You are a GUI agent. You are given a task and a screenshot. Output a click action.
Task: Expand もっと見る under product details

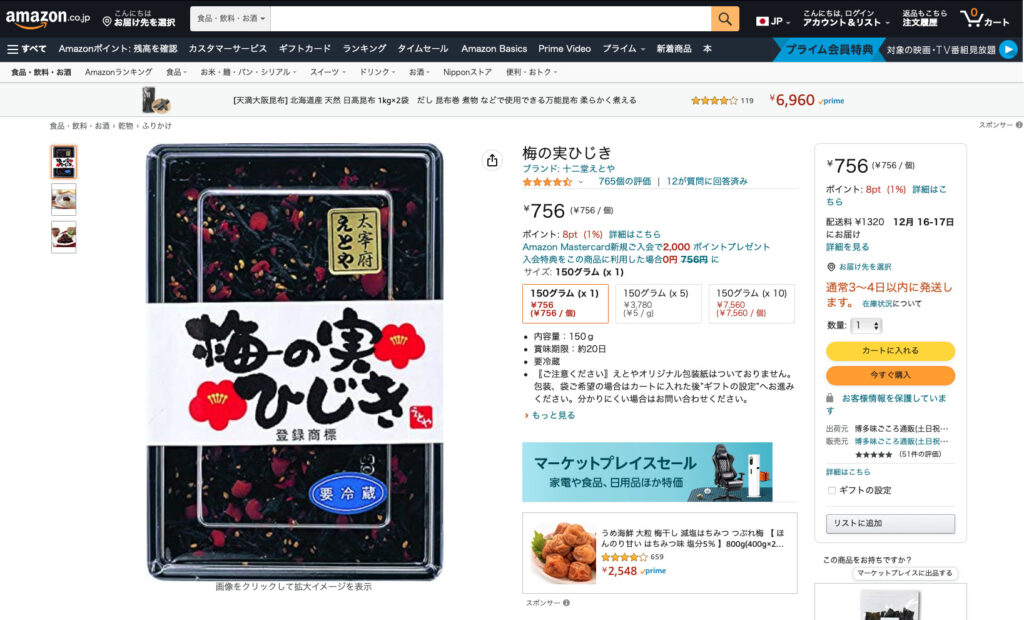point(550,416)
